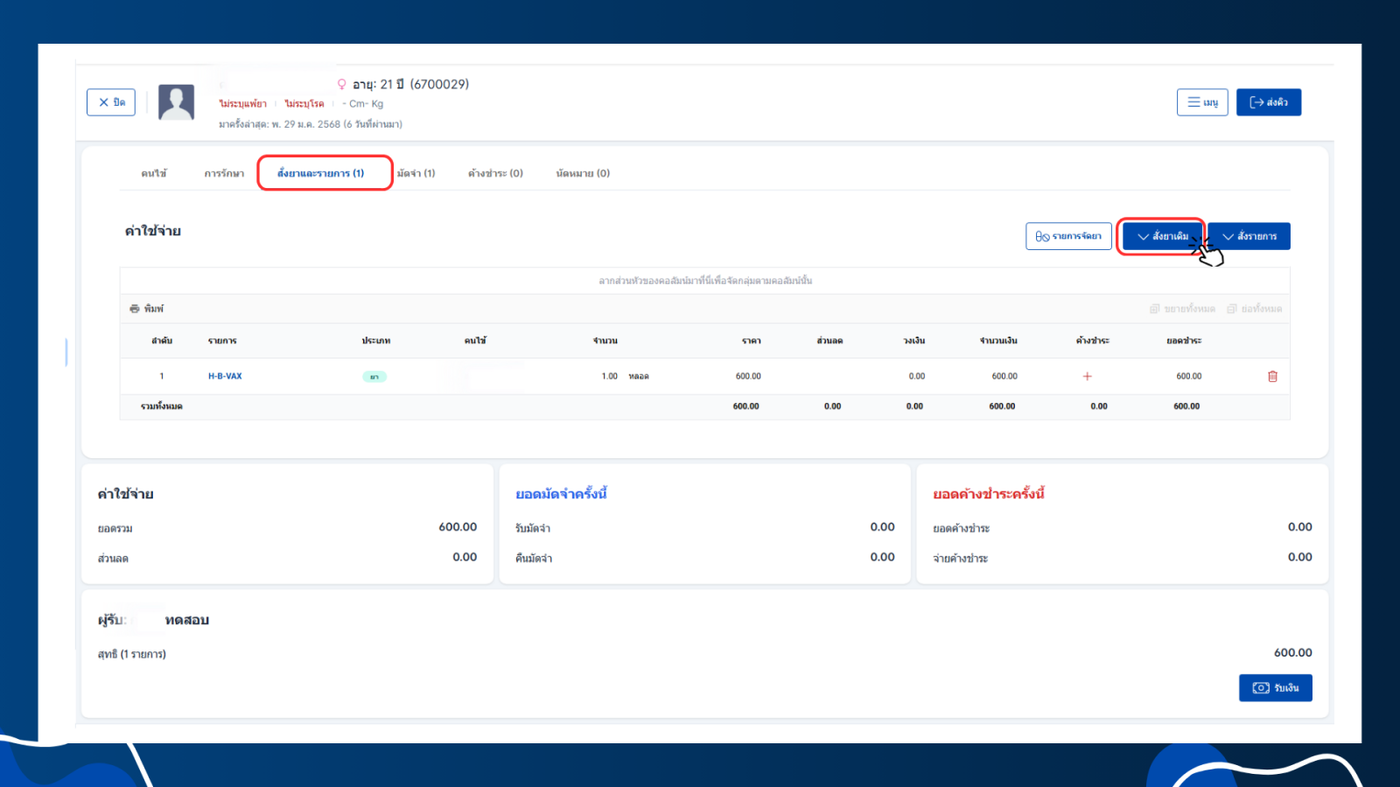
Task: Close the patient record with the ปิด button
Action: click(x=111, y=102)
